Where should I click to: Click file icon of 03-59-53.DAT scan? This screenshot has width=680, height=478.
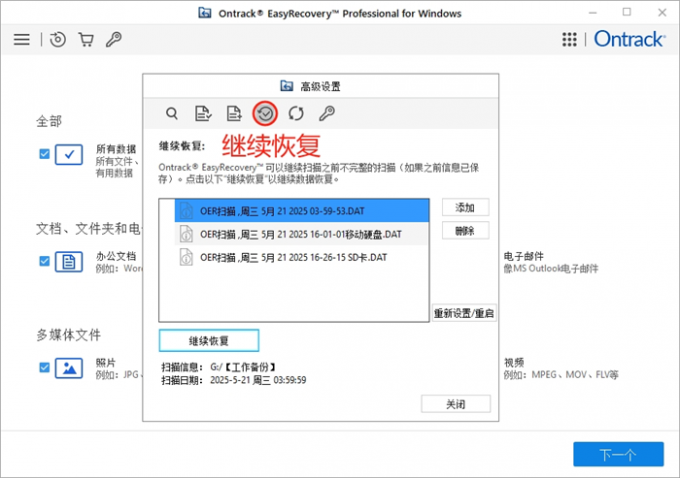coord(186,211)
